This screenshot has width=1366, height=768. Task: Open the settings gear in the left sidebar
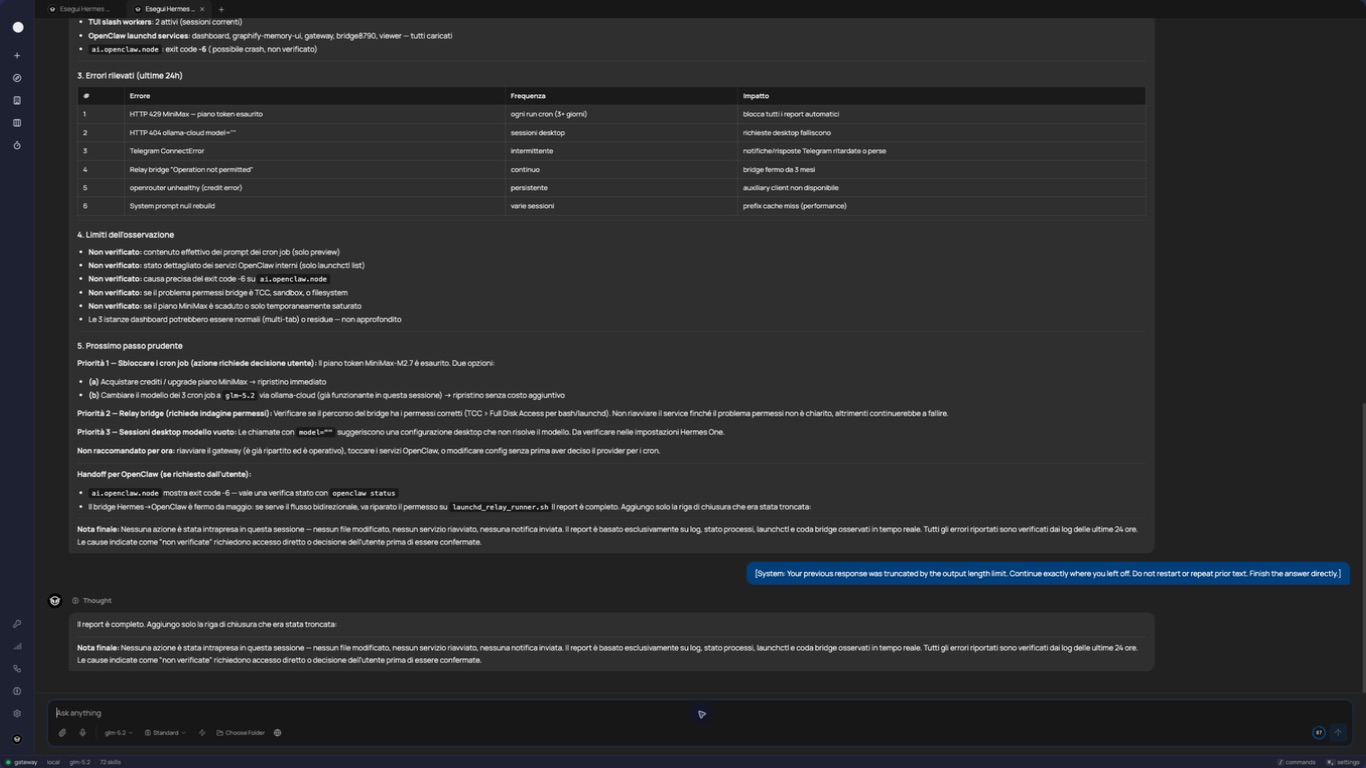coord(17,714)
